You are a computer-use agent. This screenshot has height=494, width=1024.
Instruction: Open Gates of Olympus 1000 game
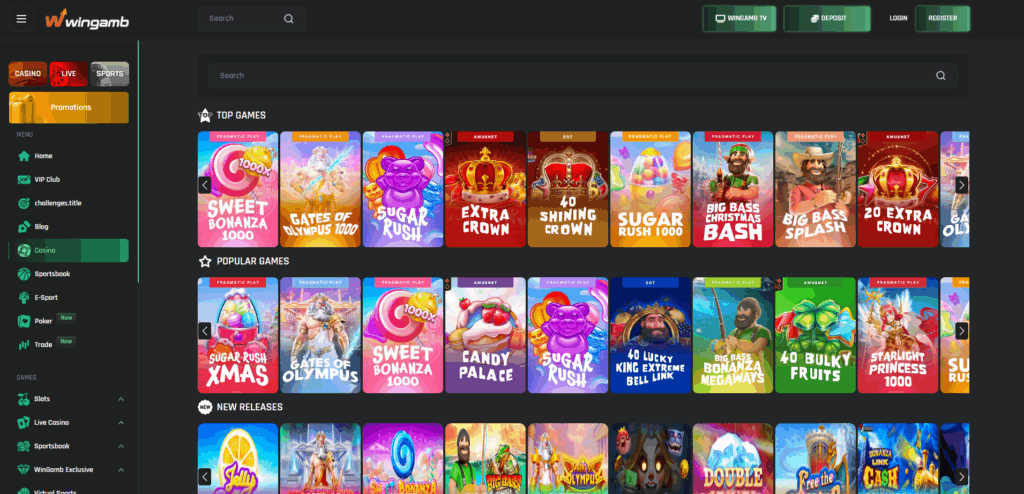[320, 189]
